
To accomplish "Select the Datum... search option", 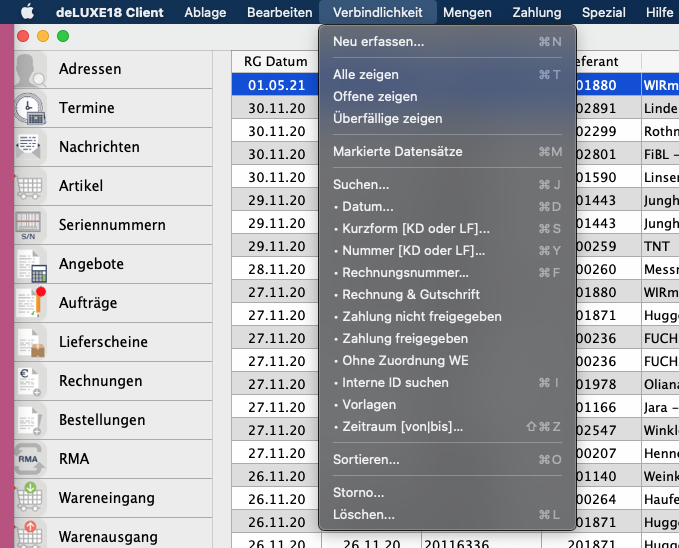I will (447, 207).
